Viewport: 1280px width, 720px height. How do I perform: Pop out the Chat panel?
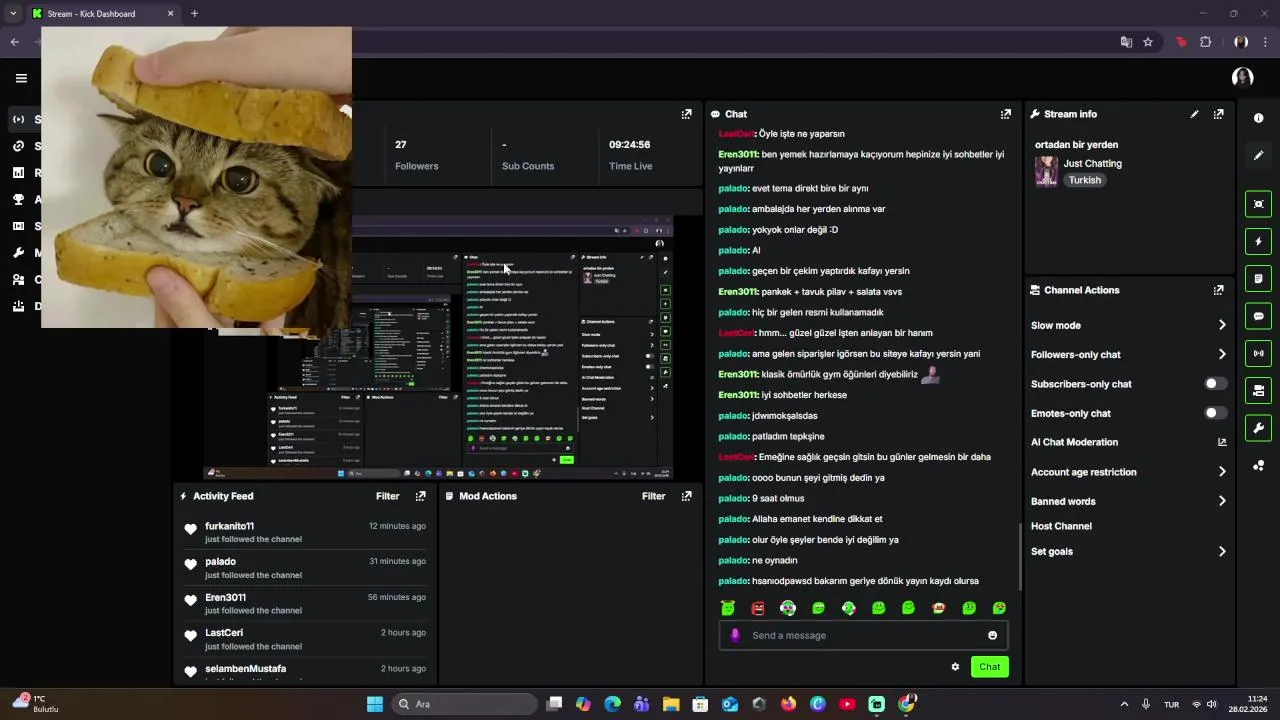pos(1006,114)
